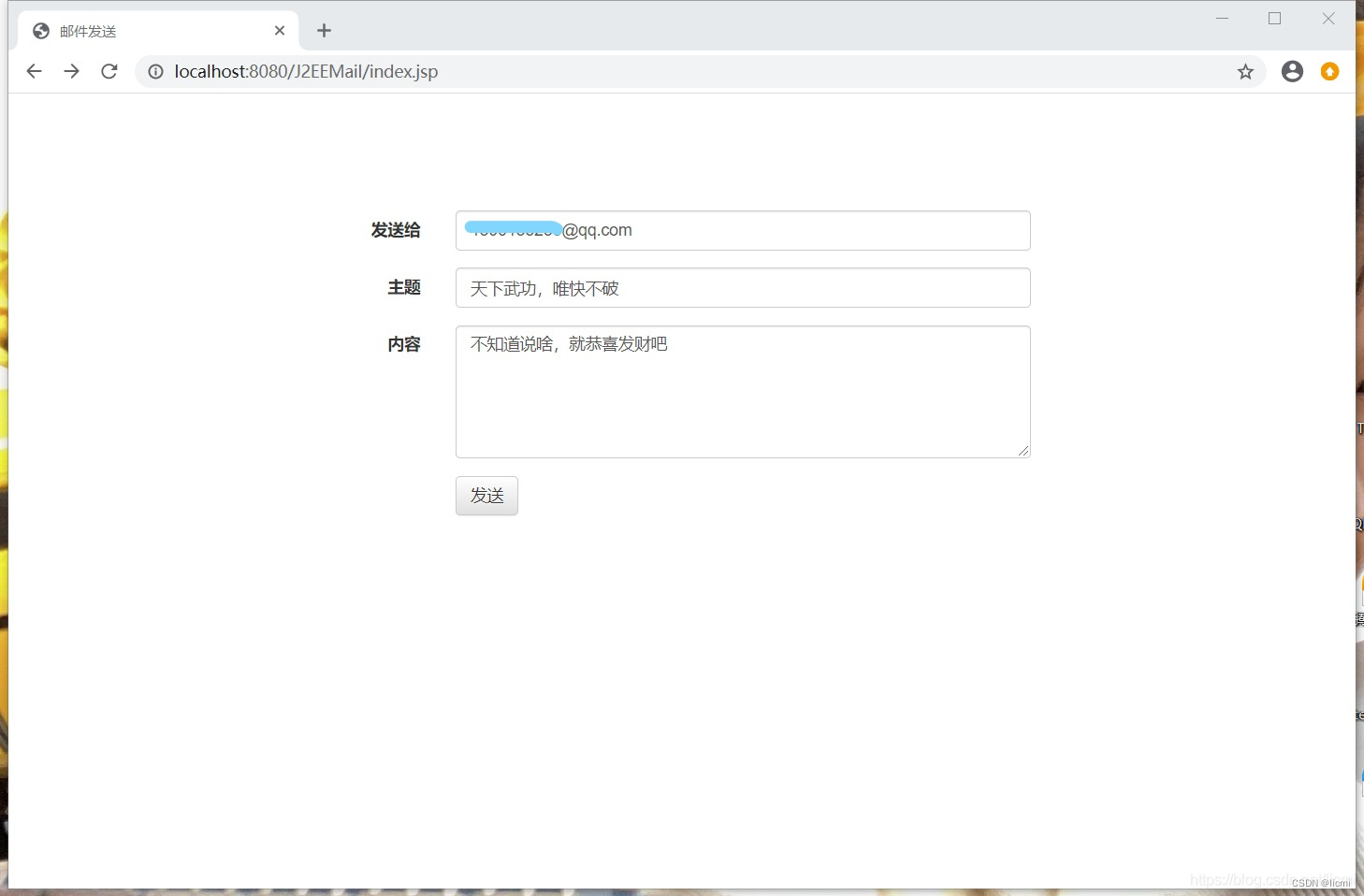Click the site information icon in address bar
The image size is (1364, 896).
tap(155, 71)
